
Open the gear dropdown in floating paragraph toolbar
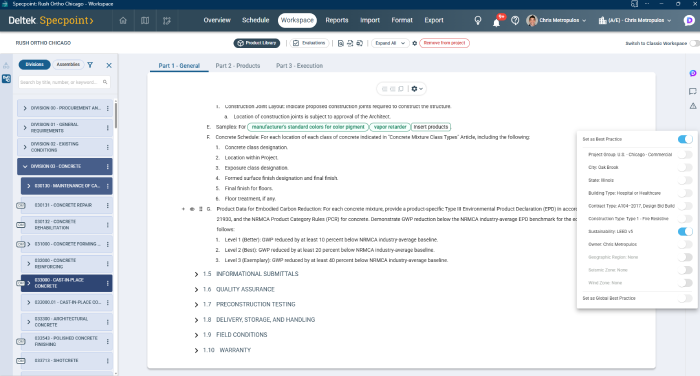pyautogui.click(x=417, y=89)
